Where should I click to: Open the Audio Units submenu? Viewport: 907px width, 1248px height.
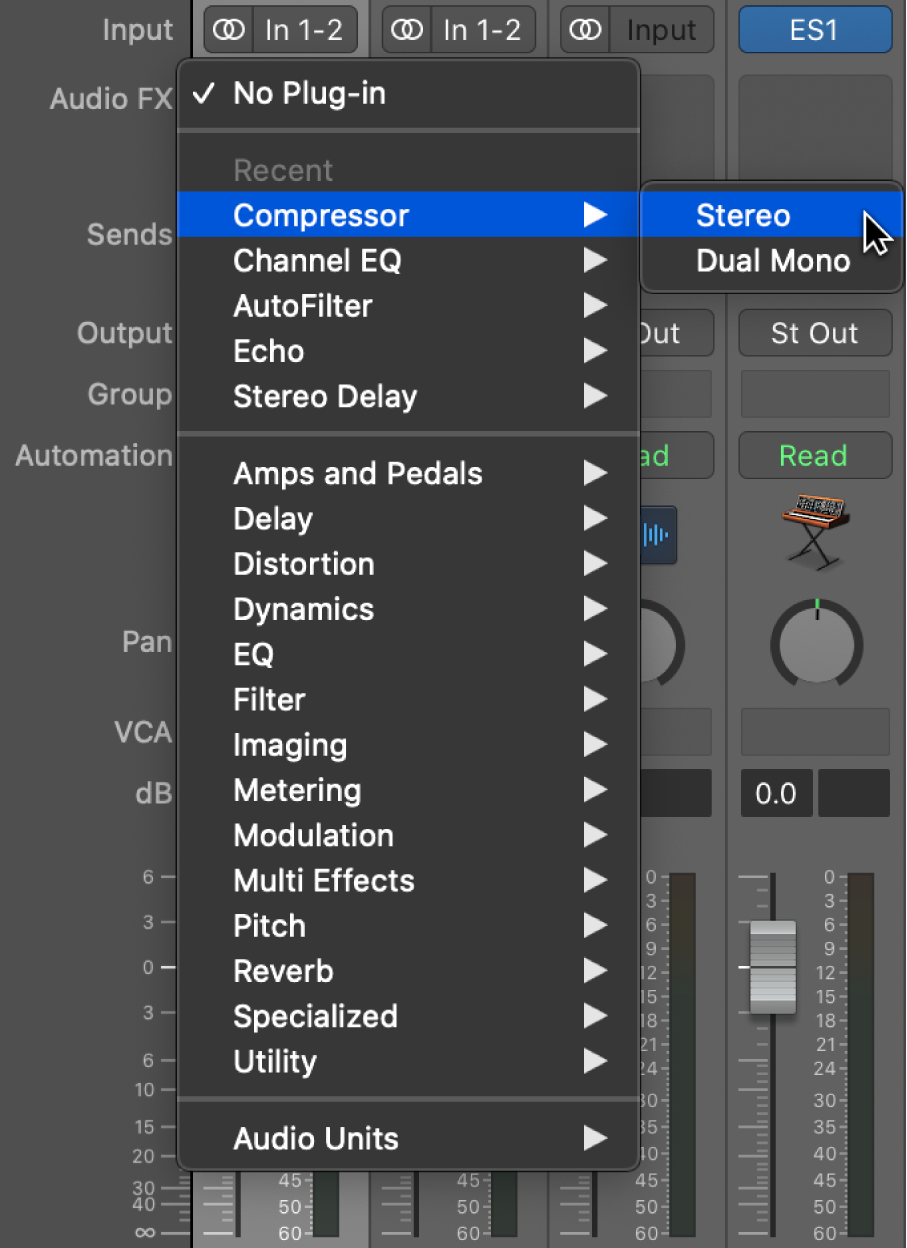[x=316, y=1138]
